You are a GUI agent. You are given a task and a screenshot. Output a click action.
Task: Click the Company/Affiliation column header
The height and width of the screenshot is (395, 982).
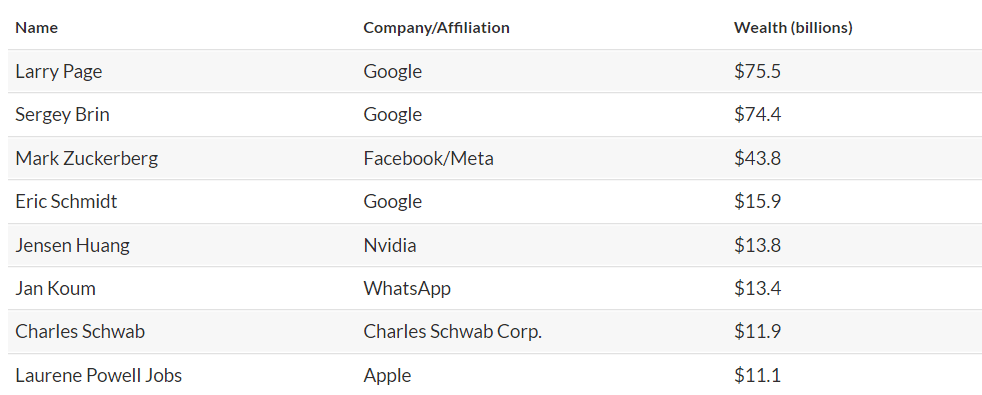click(437, 28)
